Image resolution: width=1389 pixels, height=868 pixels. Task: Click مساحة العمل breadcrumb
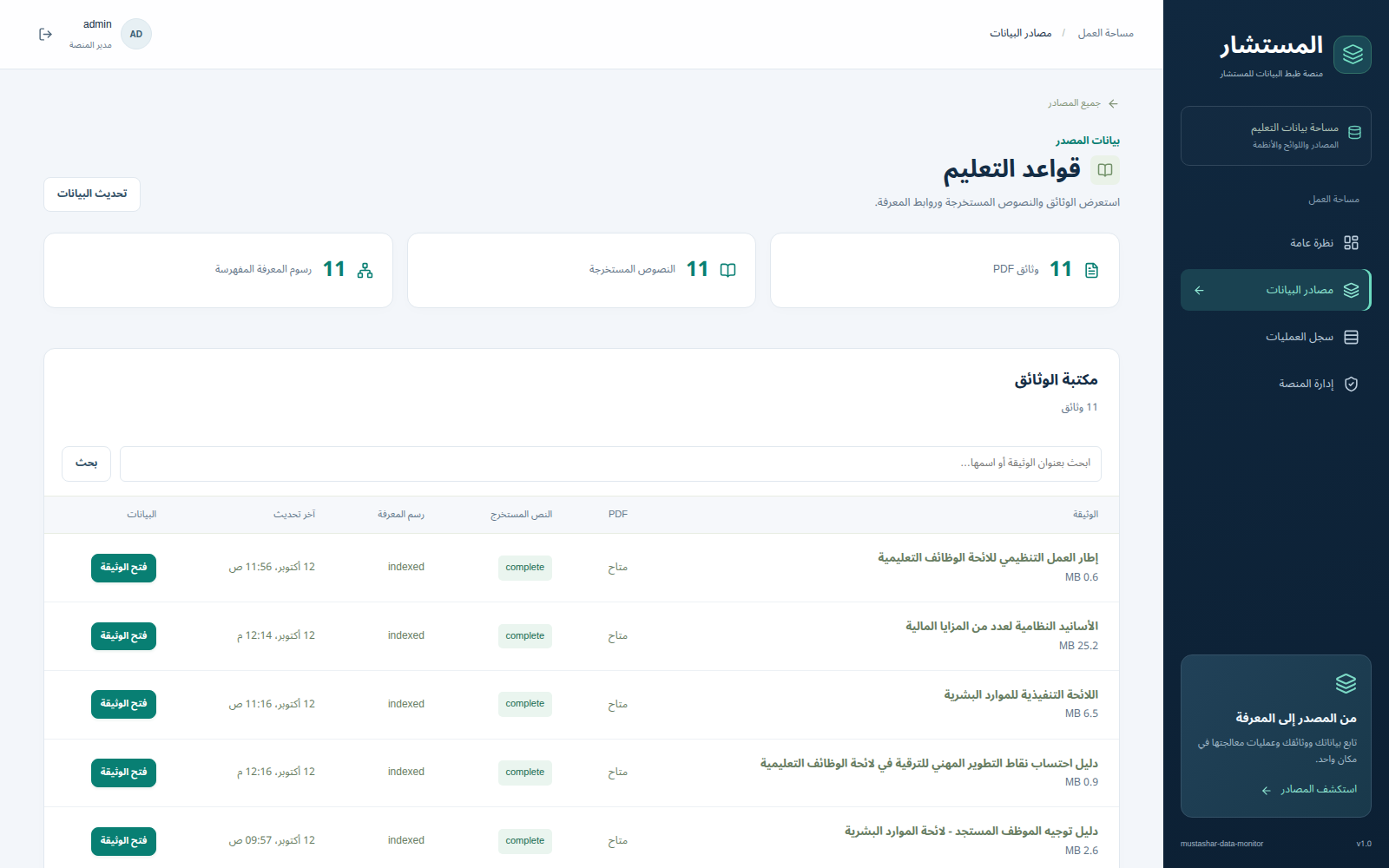coord(1106,33)
